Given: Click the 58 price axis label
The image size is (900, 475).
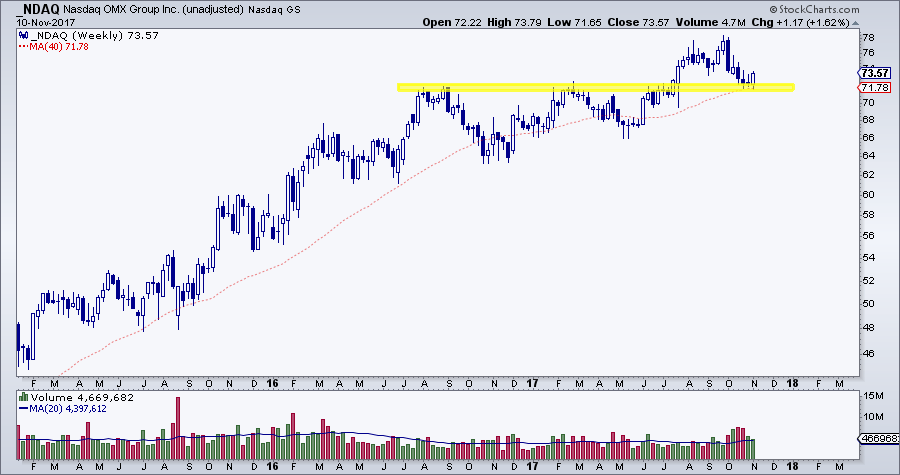Looking at the screenshot, I should (868, 215).
